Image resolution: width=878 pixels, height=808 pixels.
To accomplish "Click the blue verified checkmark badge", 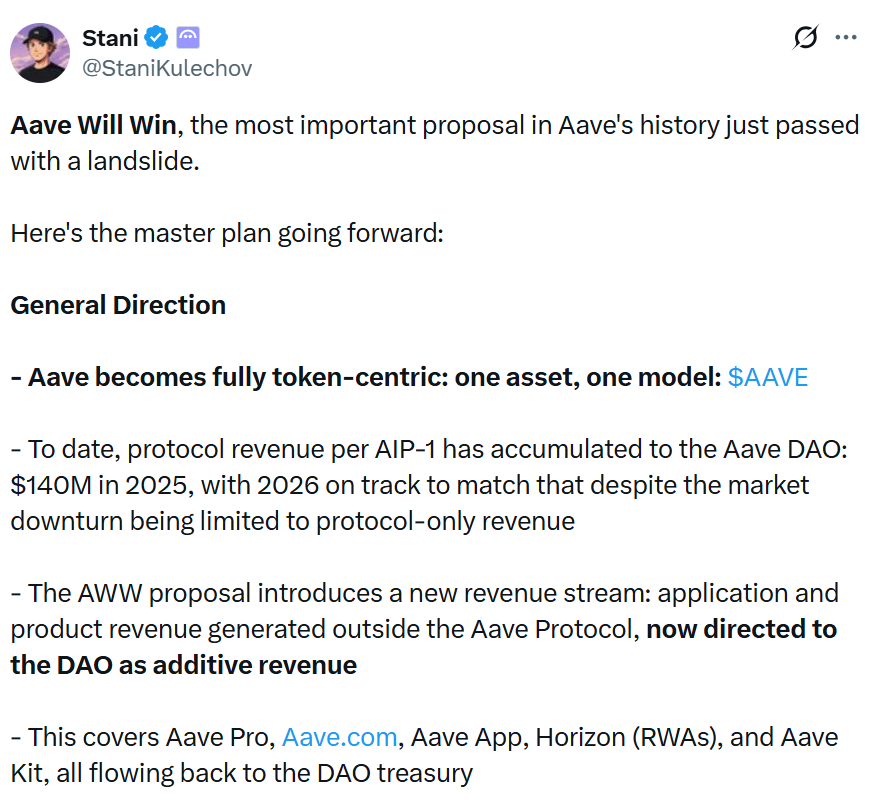I will 157,39.
